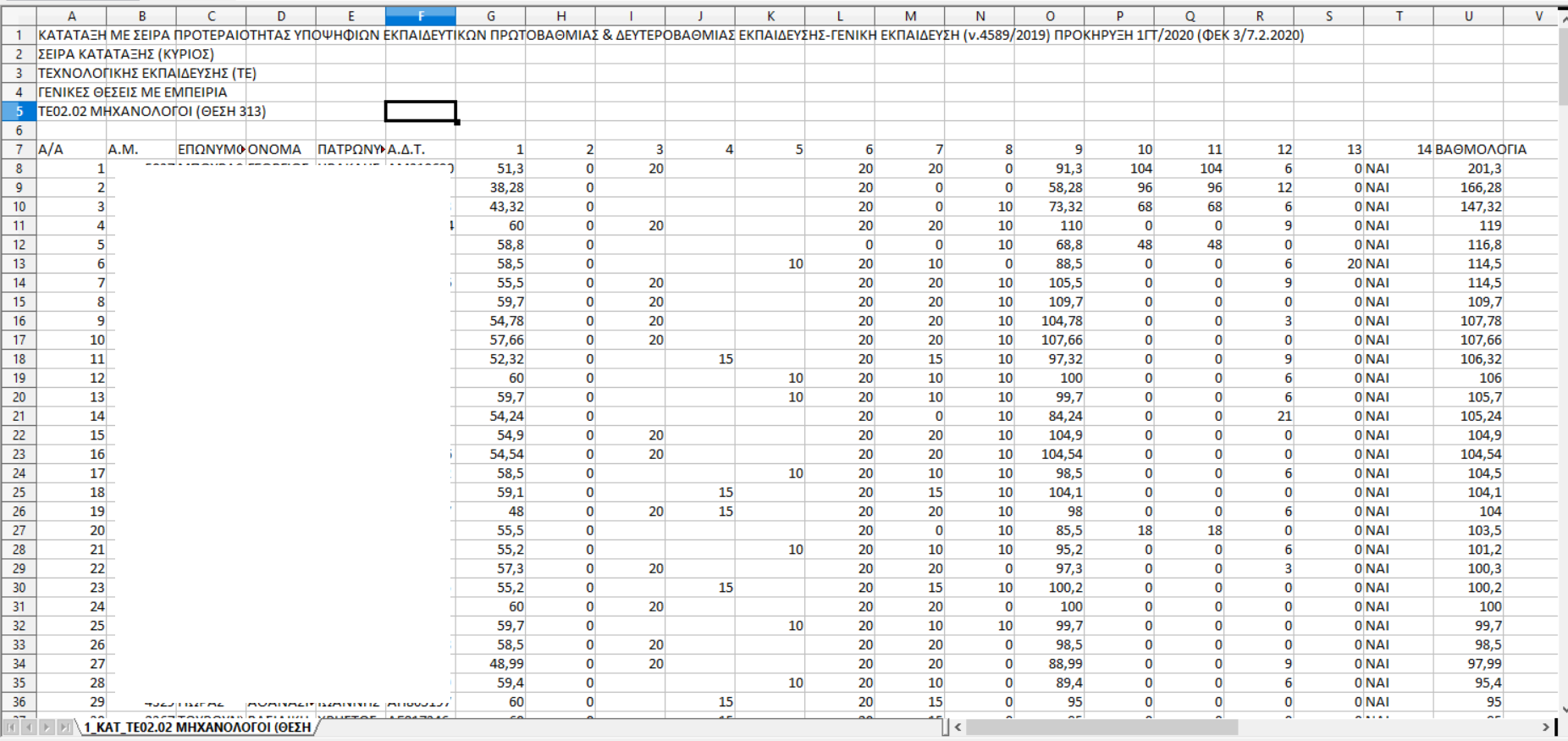
Task: Select row 5 header
Action: click(19, 111)
